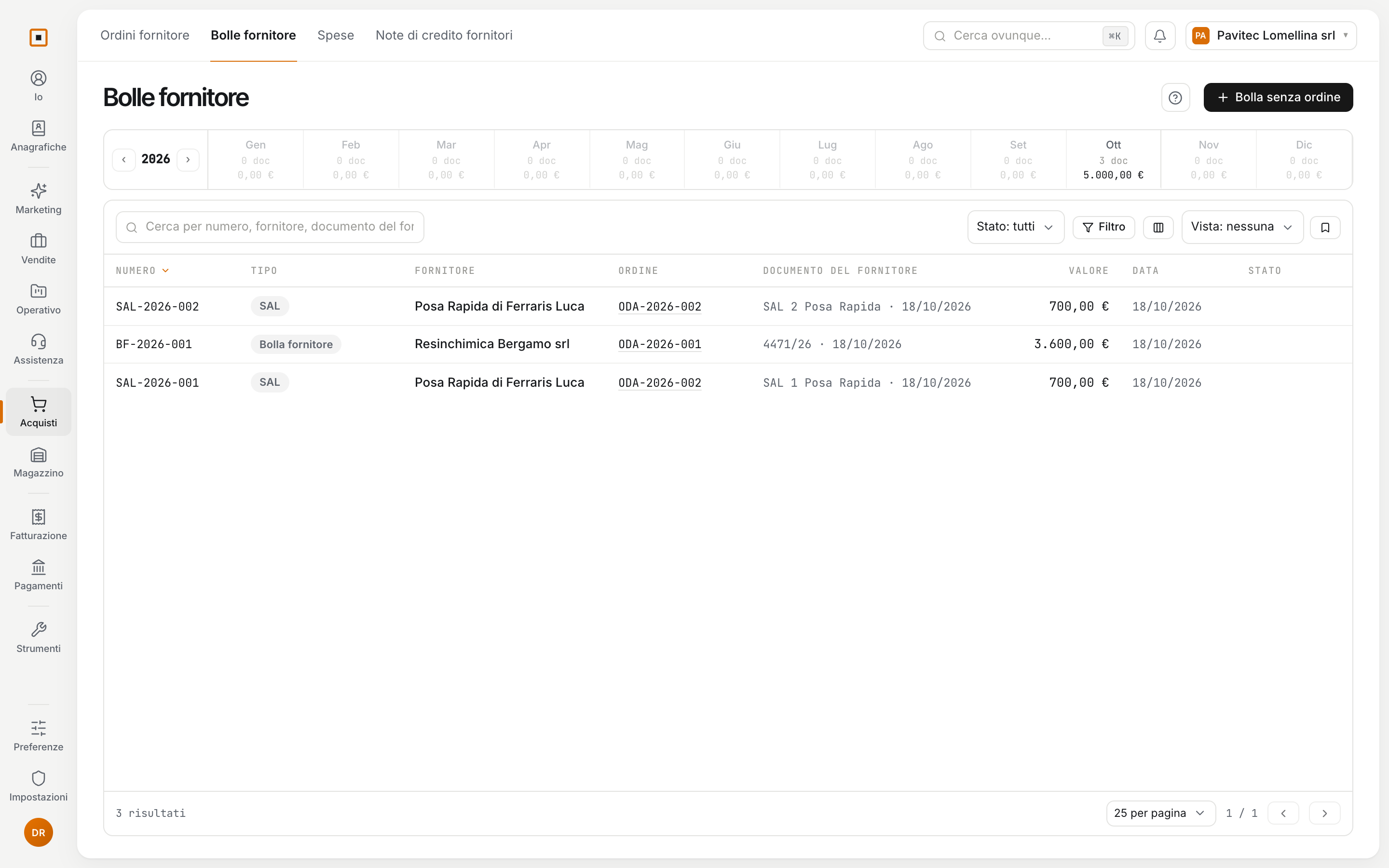Screen dimensions: 1389x868
Task: Open Preferenze in the sidebar
Action: [x=39, y=736]
